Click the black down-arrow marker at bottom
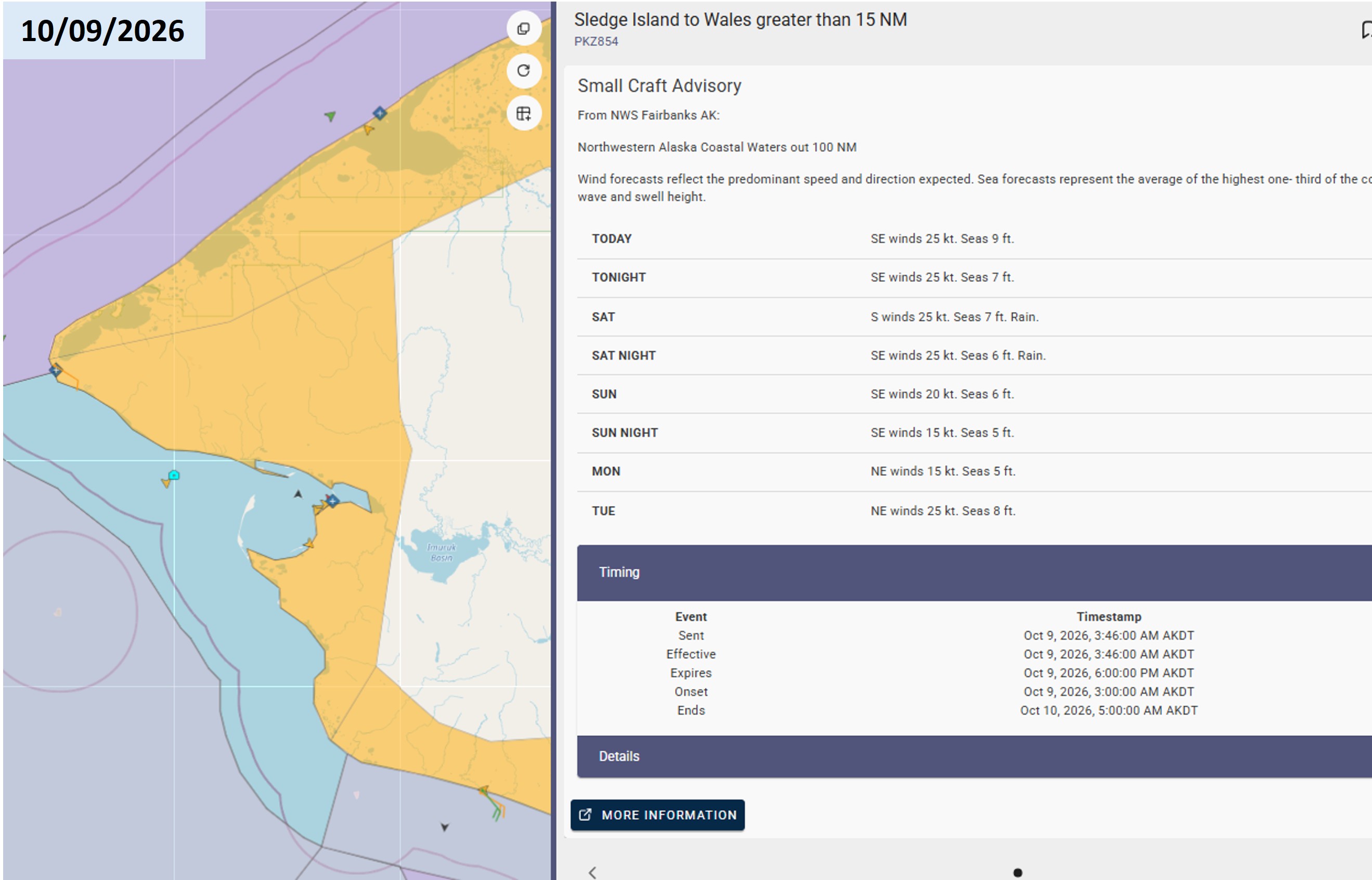This screenshot has width=1372, height=880. 445,827
